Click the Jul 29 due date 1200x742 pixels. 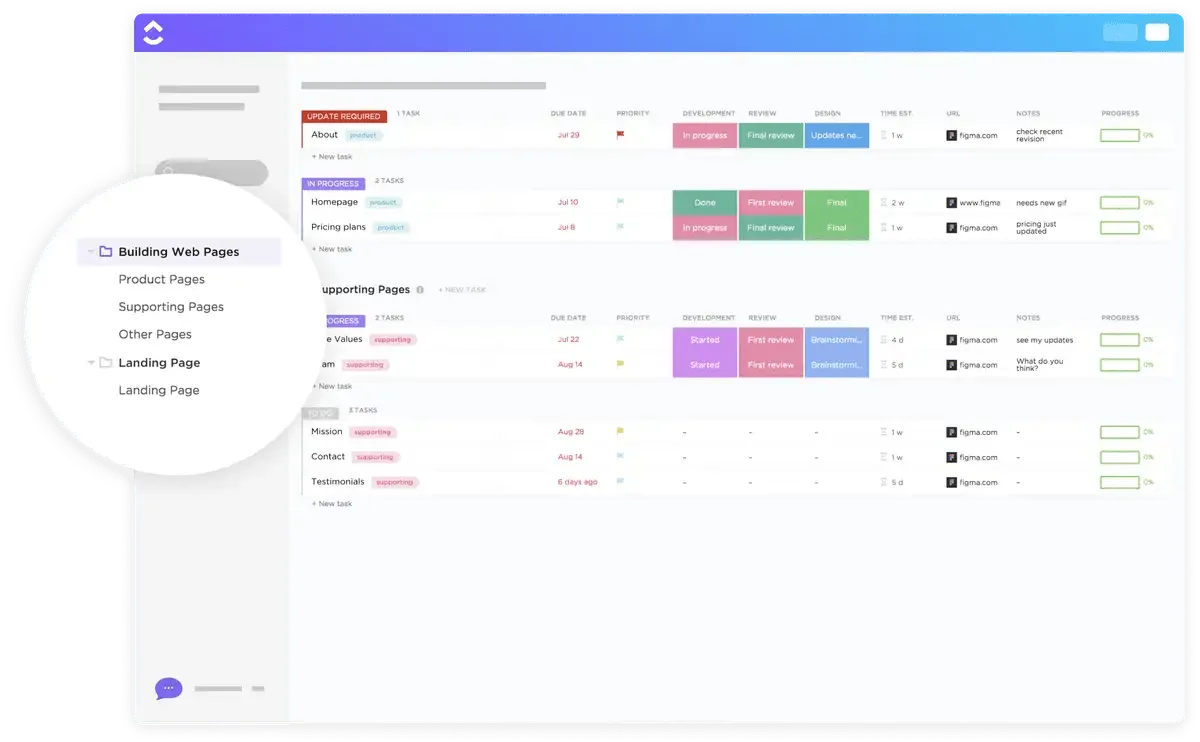click(568, 135)
